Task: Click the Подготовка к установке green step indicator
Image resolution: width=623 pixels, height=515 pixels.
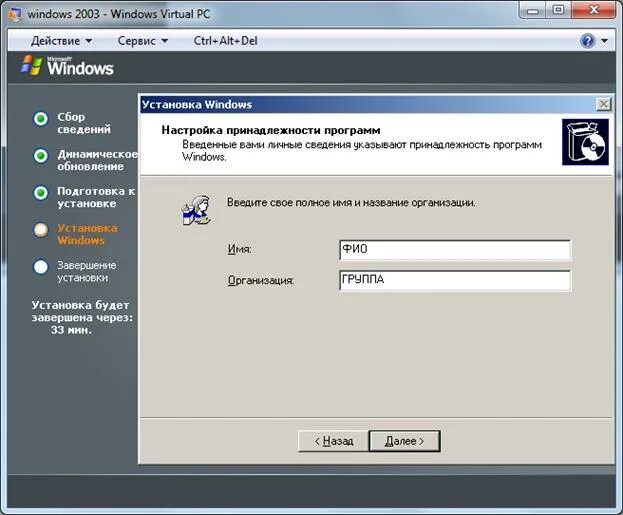Action: pyautogui.click(x=41, y=193)
